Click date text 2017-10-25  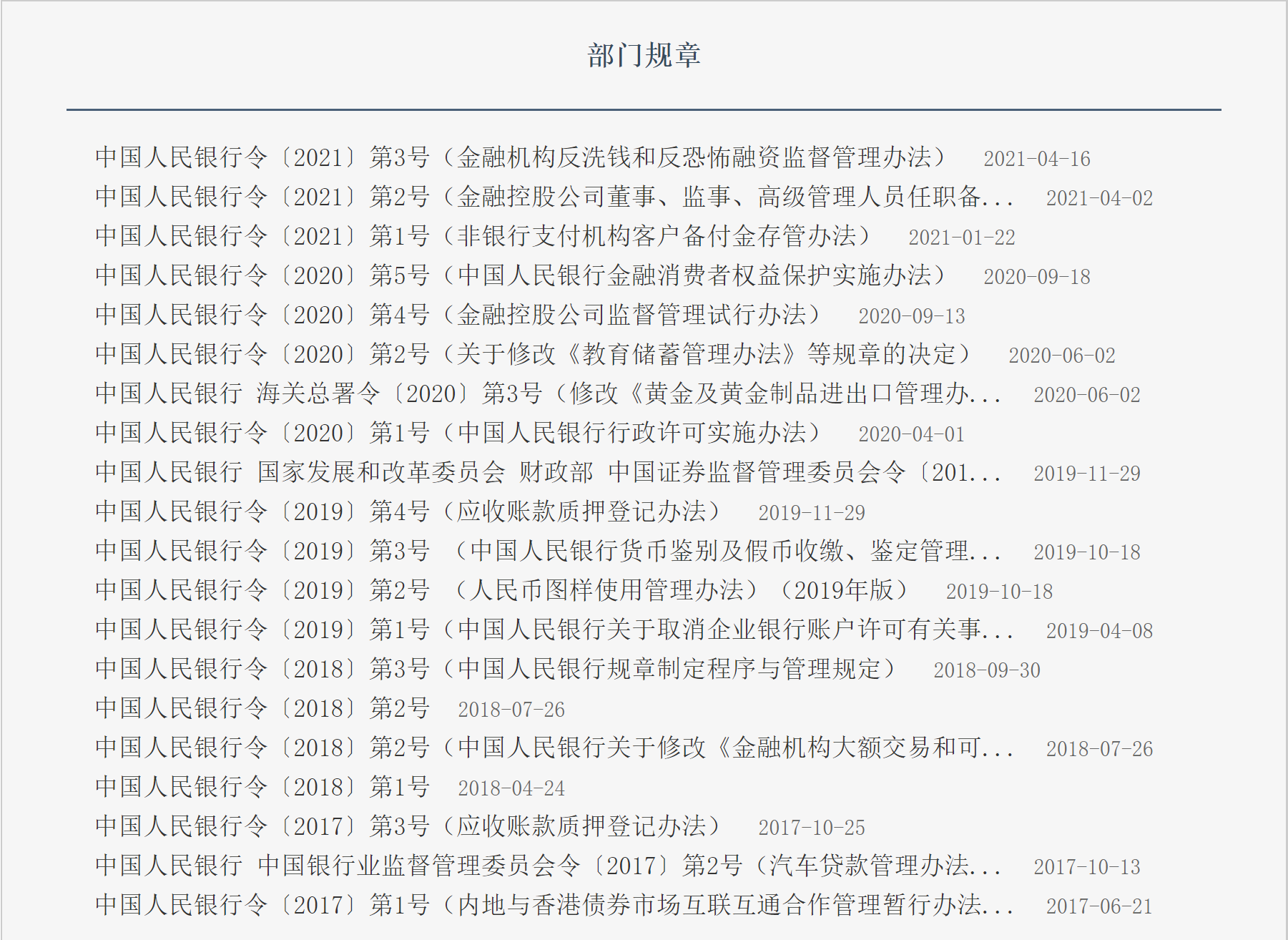click(812, 828)
